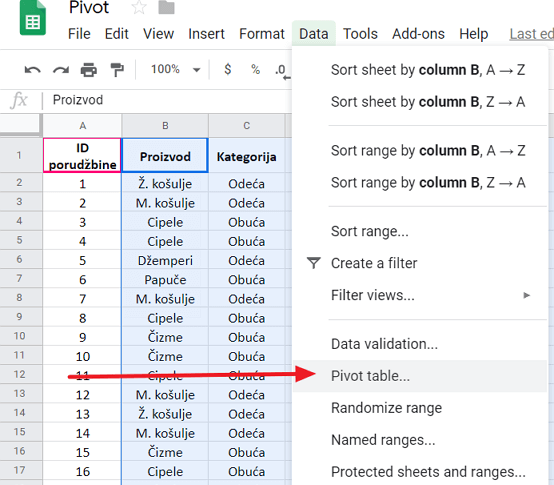Apply percent format icon
554x485 pixels.
[255, 69]
